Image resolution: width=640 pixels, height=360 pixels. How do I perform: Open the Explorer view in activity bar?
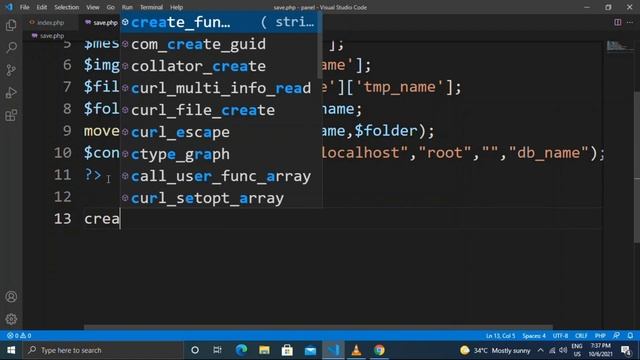coord(11,25)
